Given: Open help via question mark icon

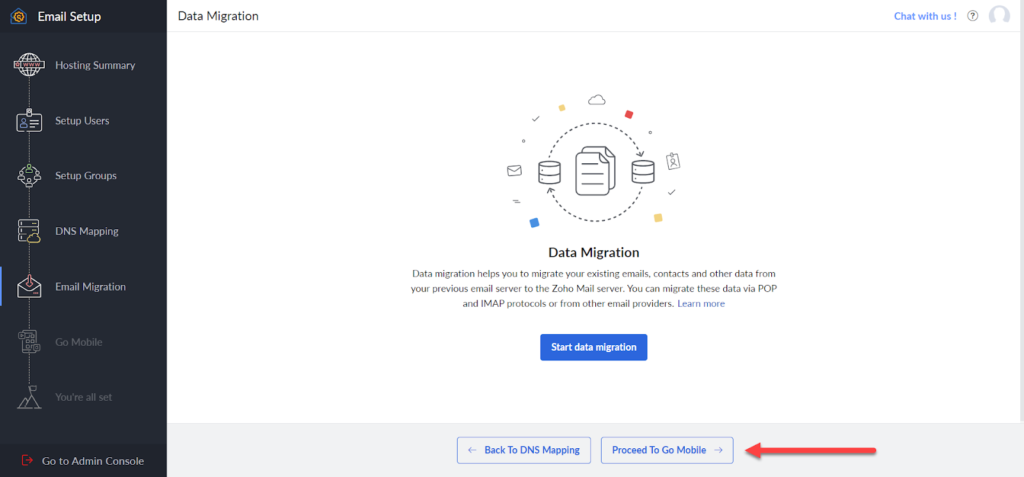Looking at the screenshot, I should (972, 16).
